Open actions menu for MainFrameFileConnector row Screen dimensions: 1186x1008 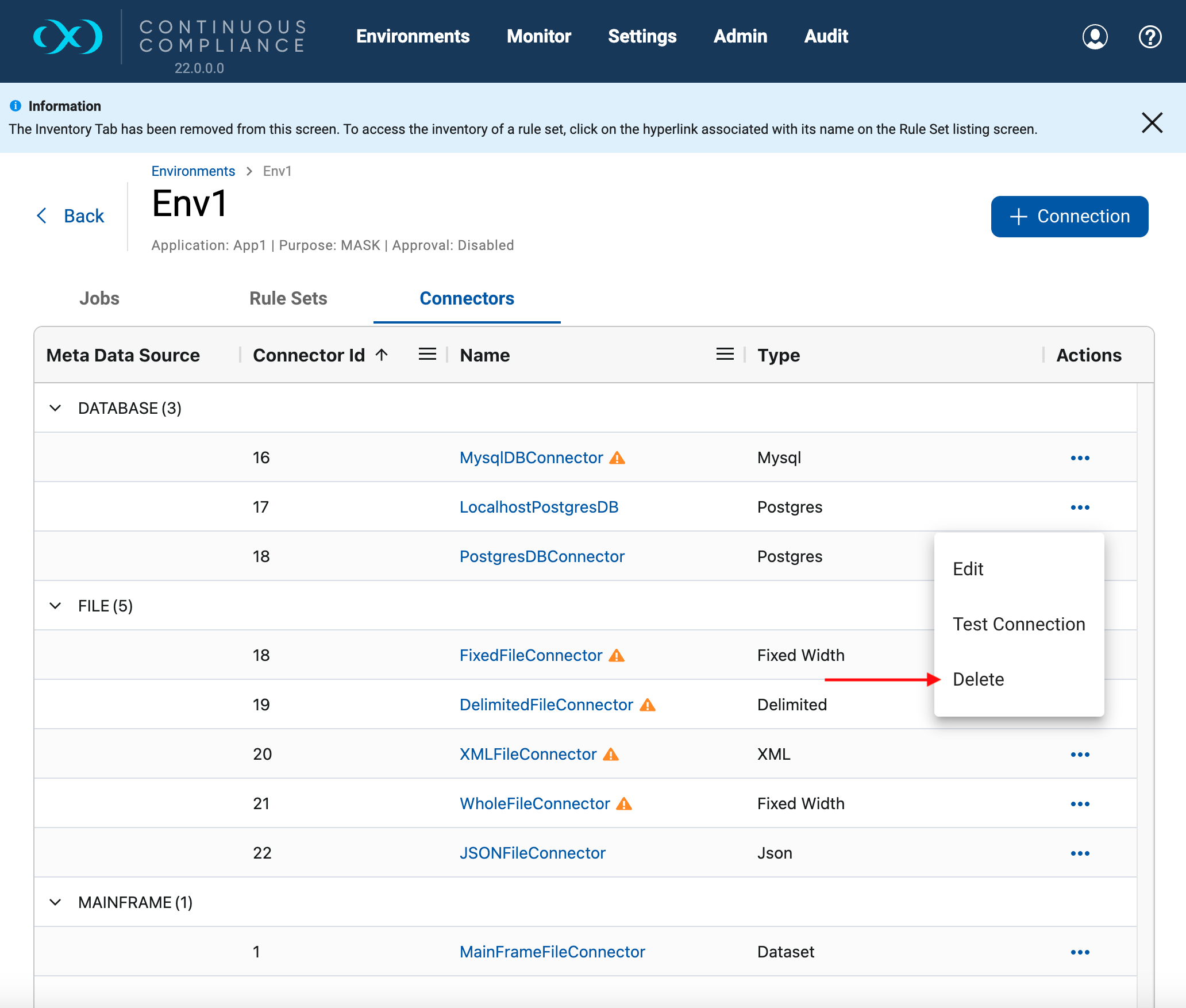(1080, 952)
